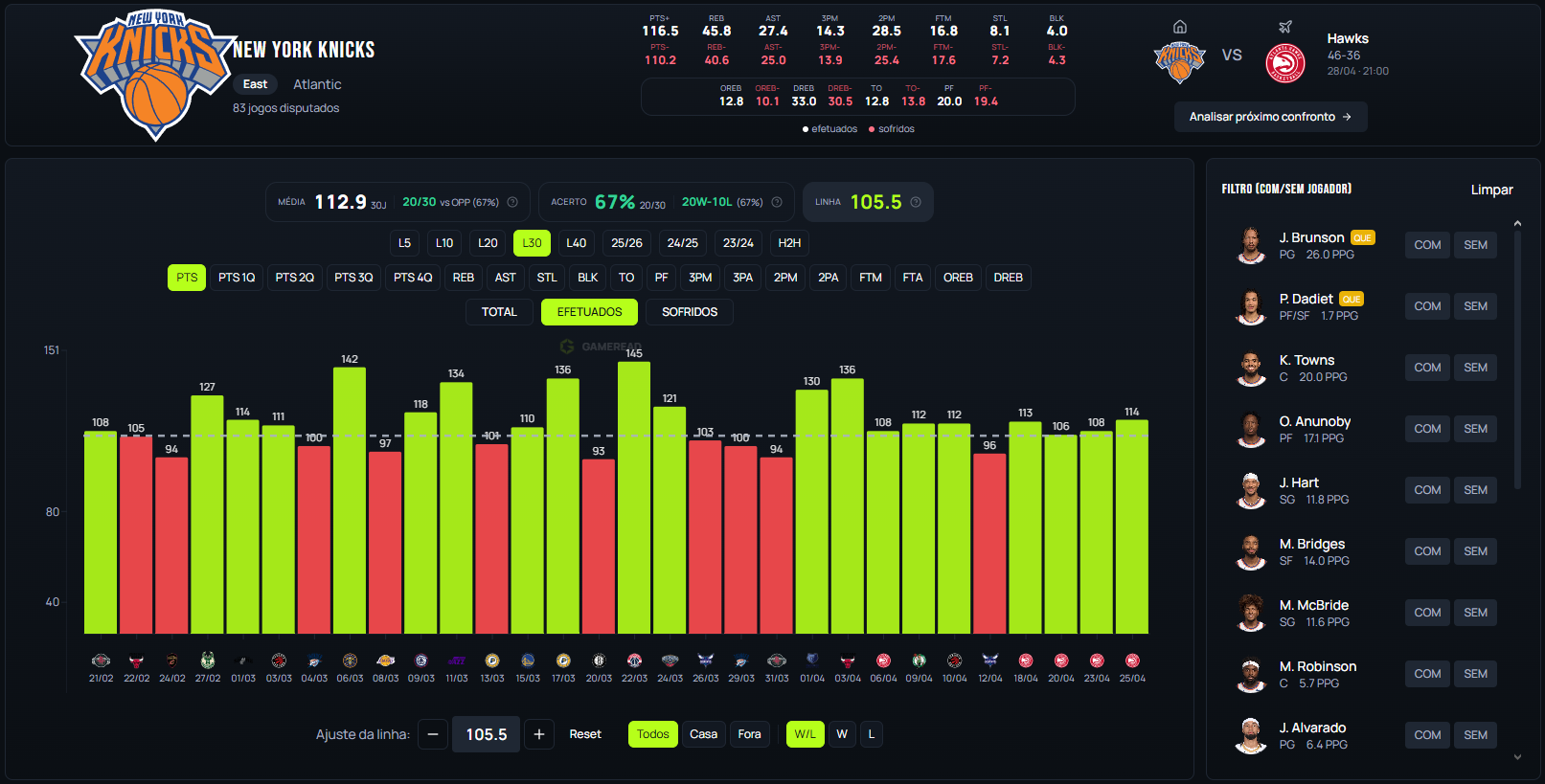Click P. Dadiet's player avatar
Screen dimensions: 1545x784
pos(1251,306)
